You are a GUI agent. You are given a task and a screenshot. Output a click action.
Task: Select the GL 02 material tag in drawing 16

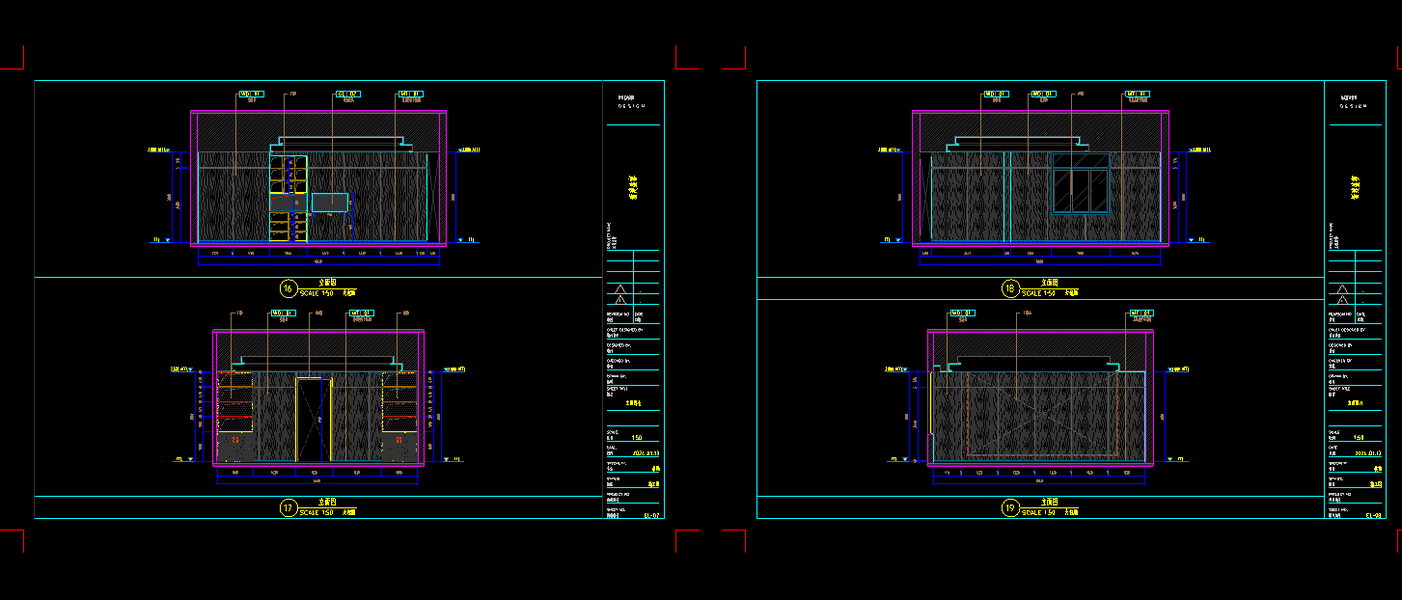(x=348, y=94)
